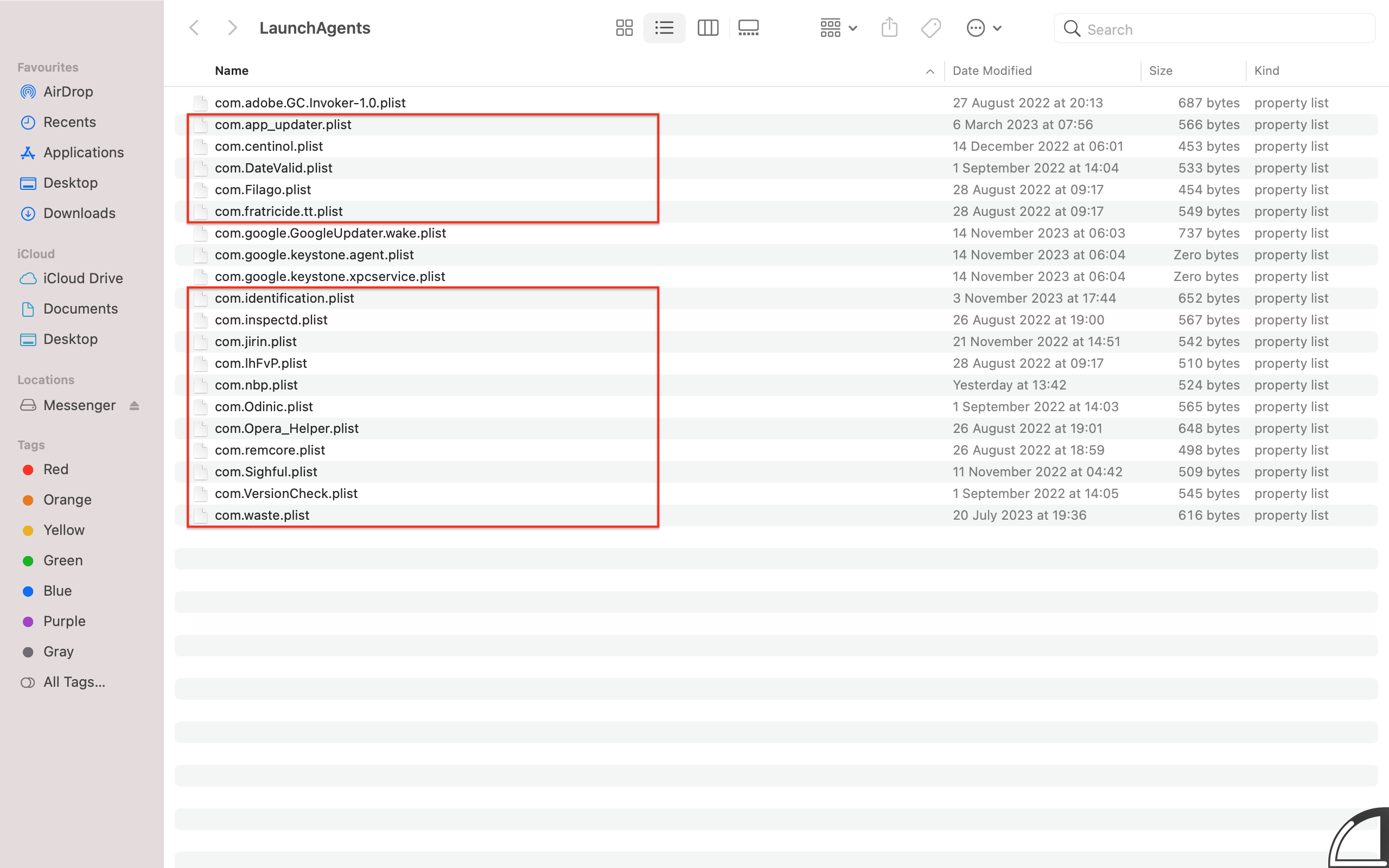The image size is (1389, 868).
Task: Open Applications in the sidebar
Action: 83,152
